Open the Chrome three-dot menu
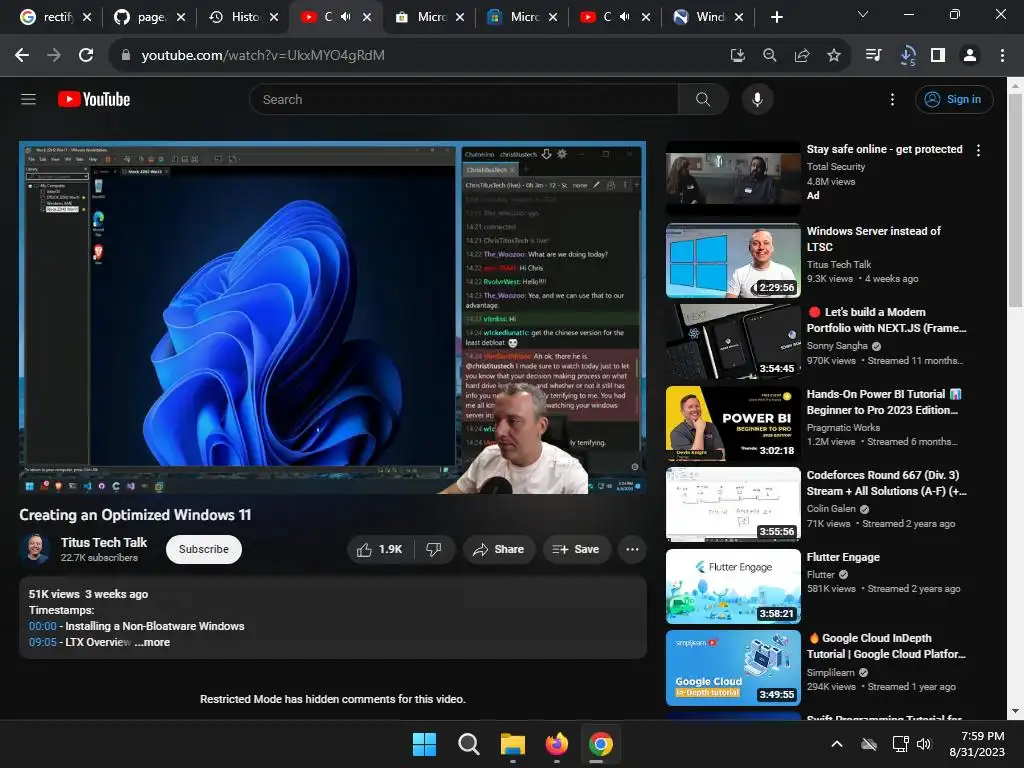1024x768 pixels. tap(1002, 56)
